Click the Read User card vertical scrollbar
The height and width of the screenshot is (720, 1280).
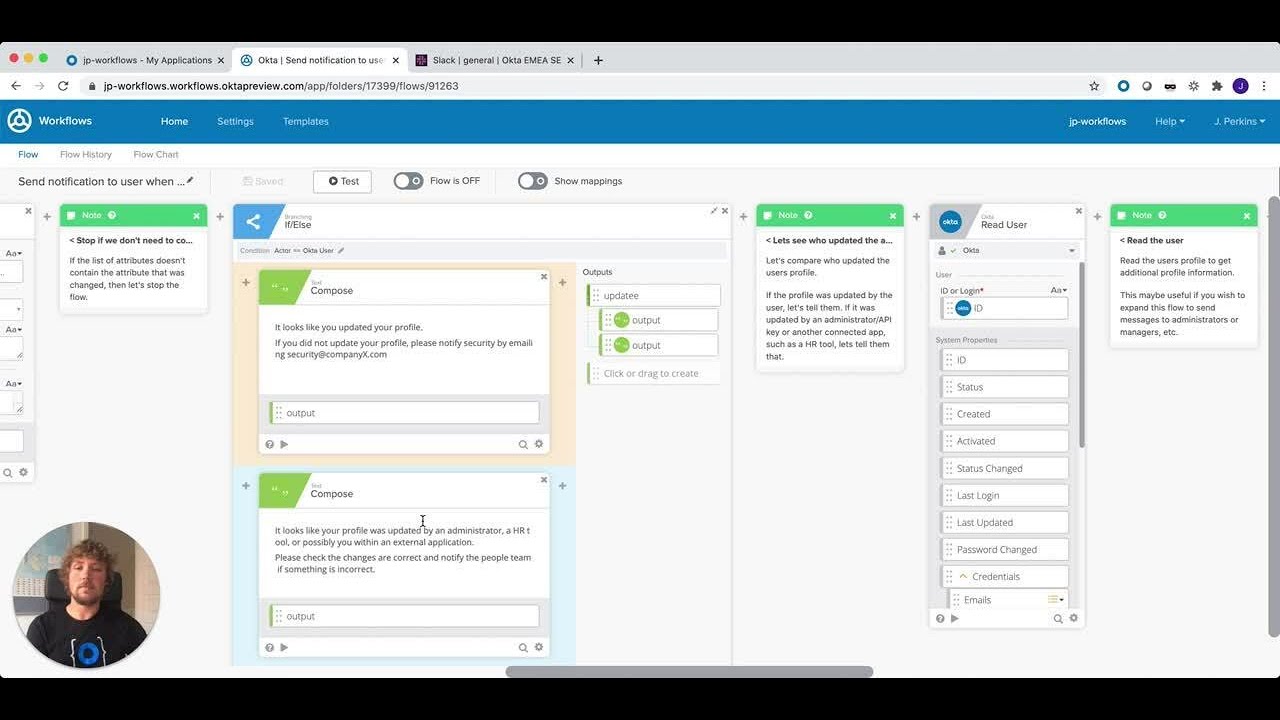(1081, 355)
